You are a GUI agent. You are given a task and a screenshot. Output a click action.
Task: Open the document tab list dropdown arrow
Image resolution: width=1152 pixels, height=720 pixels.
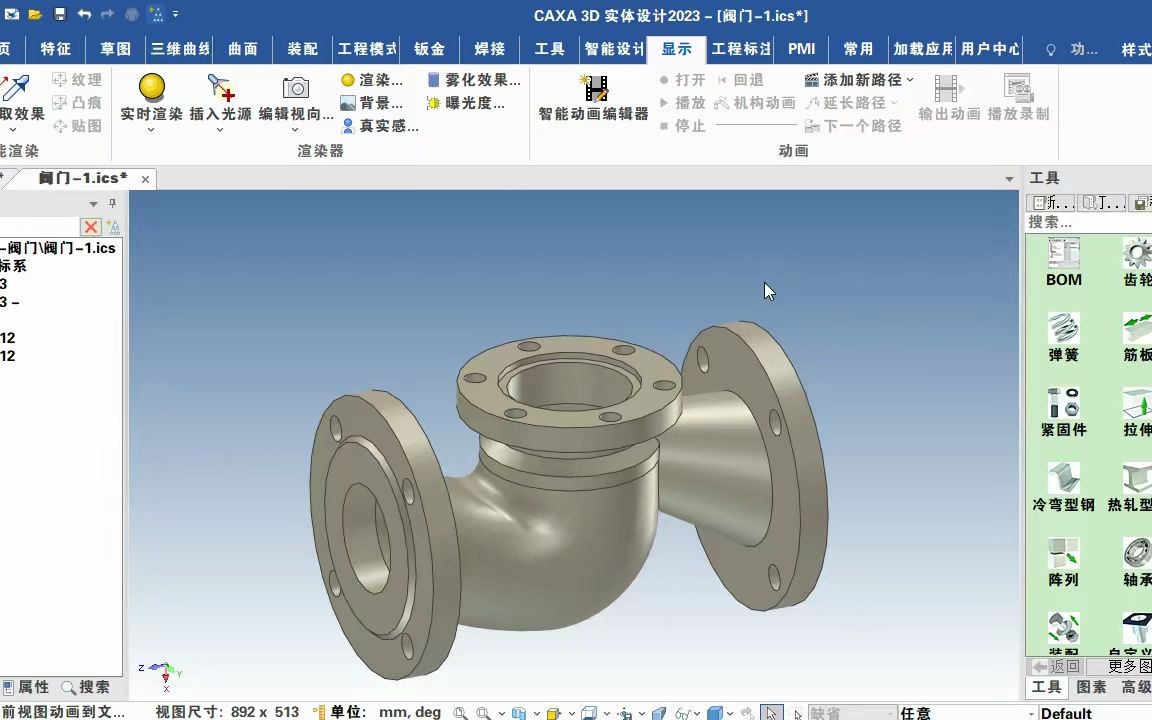tap(1009, 179)
